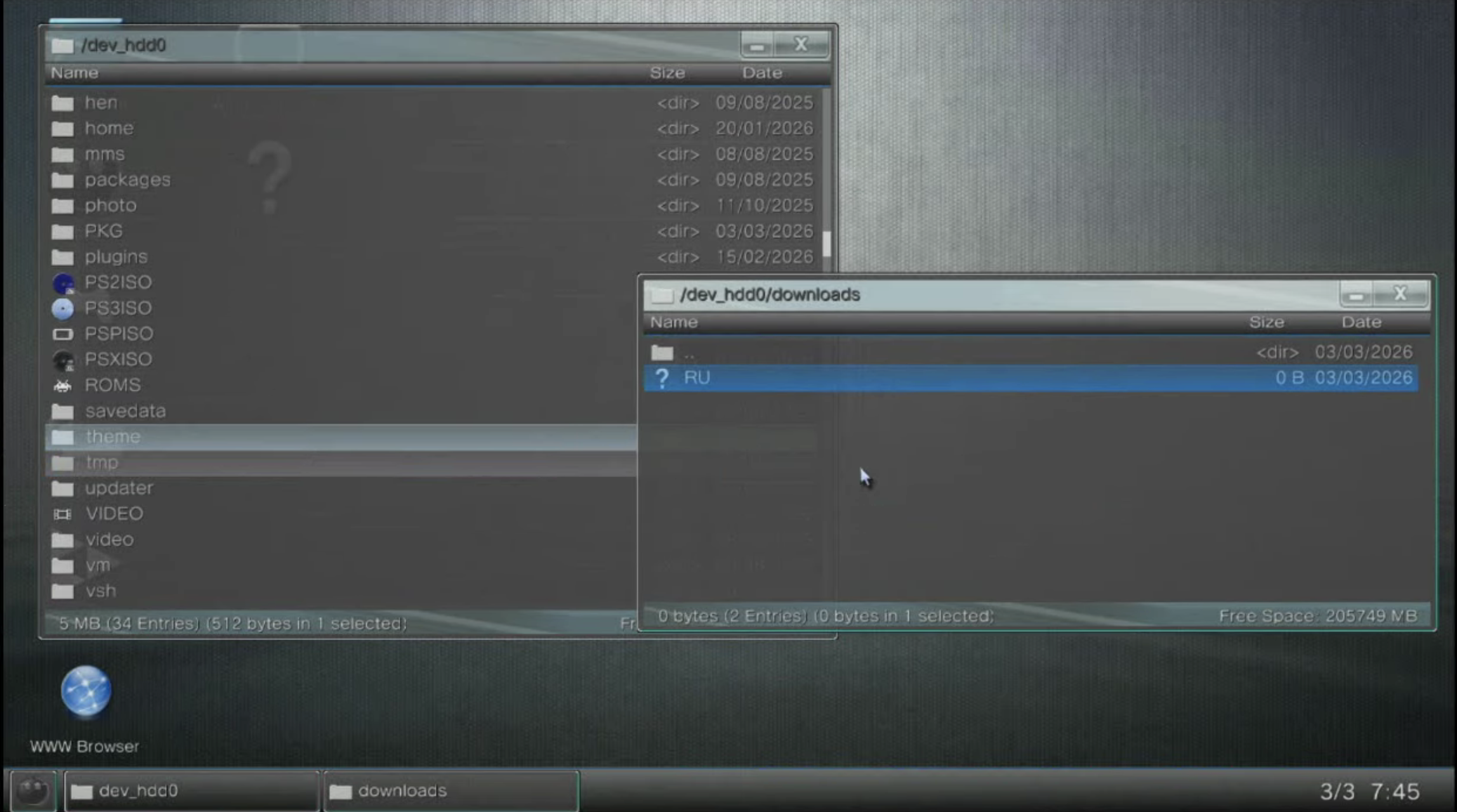
Task: Click the PSPISO handheld icon
Action: tap(63, 334)
